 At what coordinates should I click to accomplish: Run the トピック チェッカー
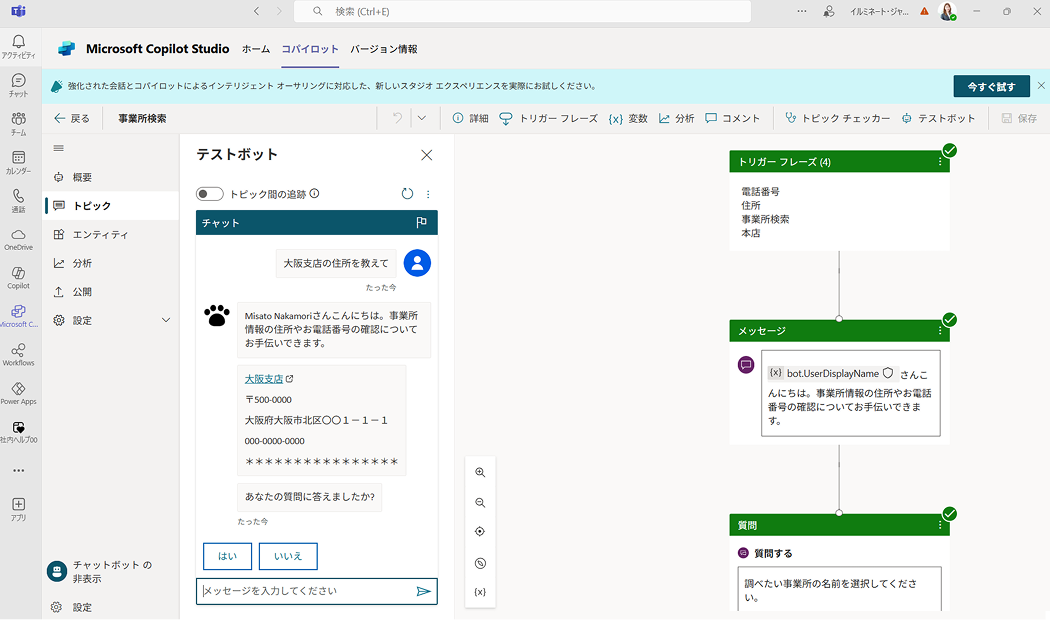point(838,119)
